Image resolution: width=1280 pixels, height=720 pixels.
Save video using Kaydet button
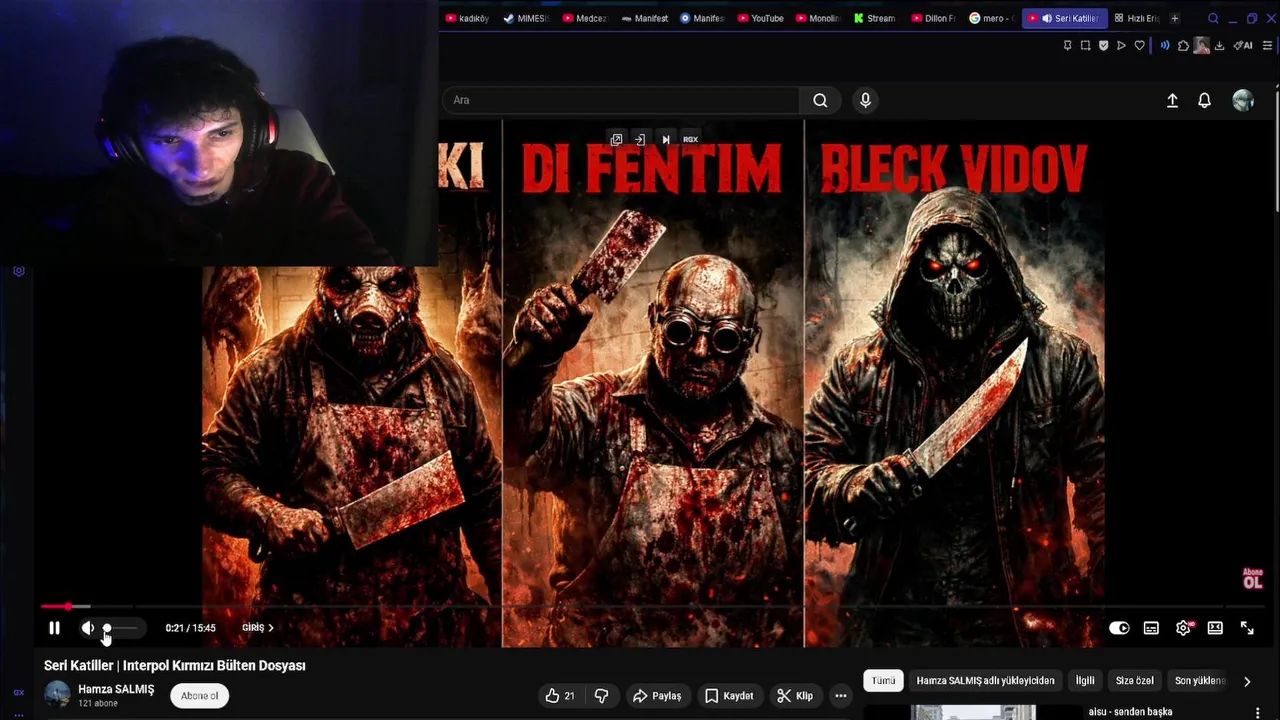pos(729,696)
